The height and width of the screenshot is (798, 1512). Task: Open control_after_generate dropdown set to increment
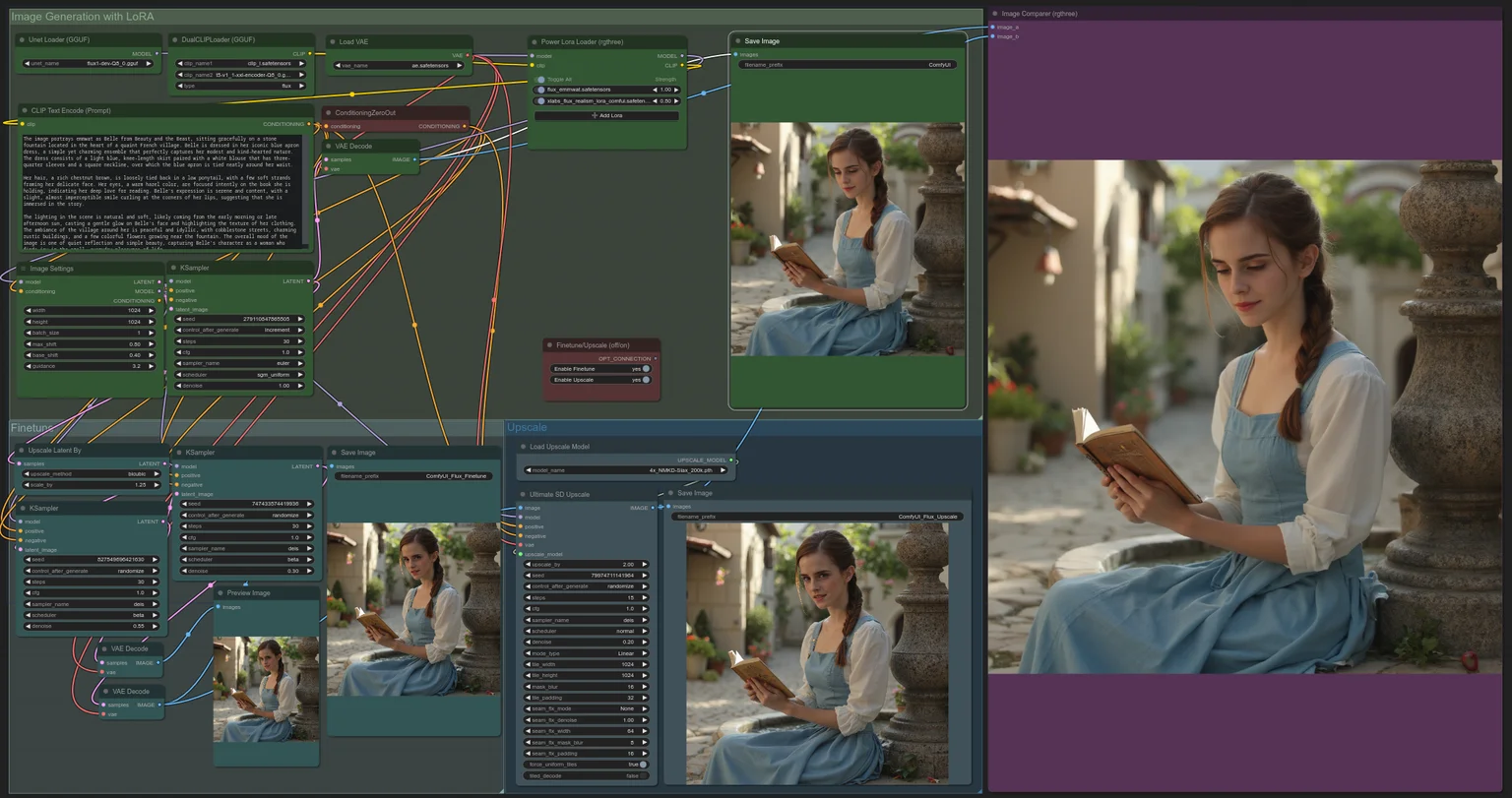pos(241,331)
